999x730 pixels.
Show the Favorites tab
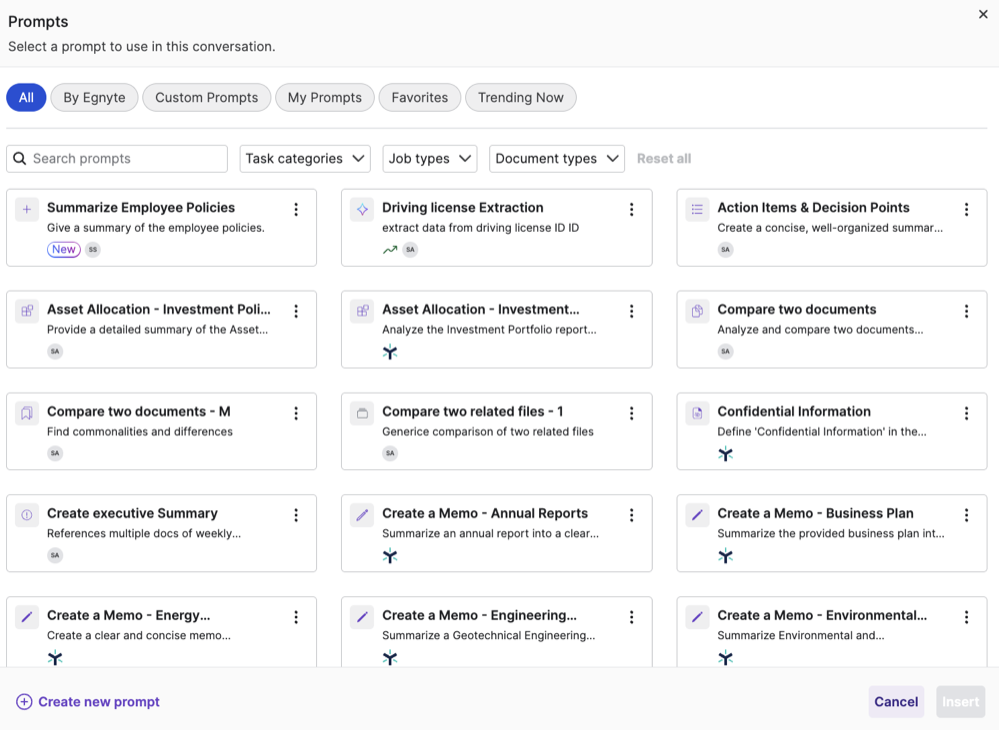point(419,97)
